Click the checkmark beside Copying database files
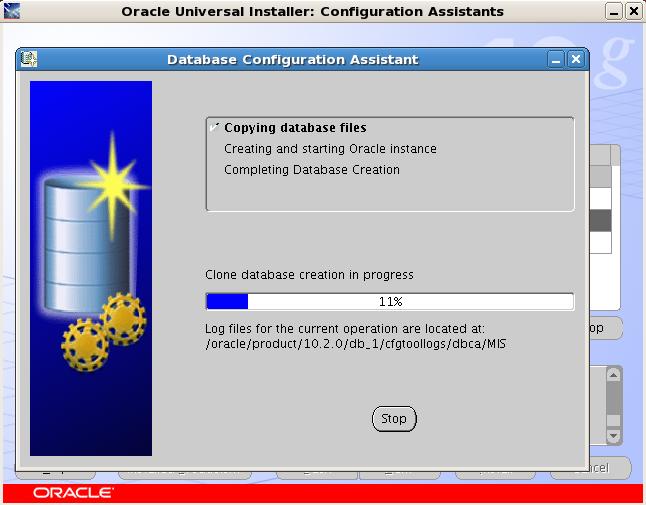The width and height of the screenshot is (646, 505). [214, 127]
